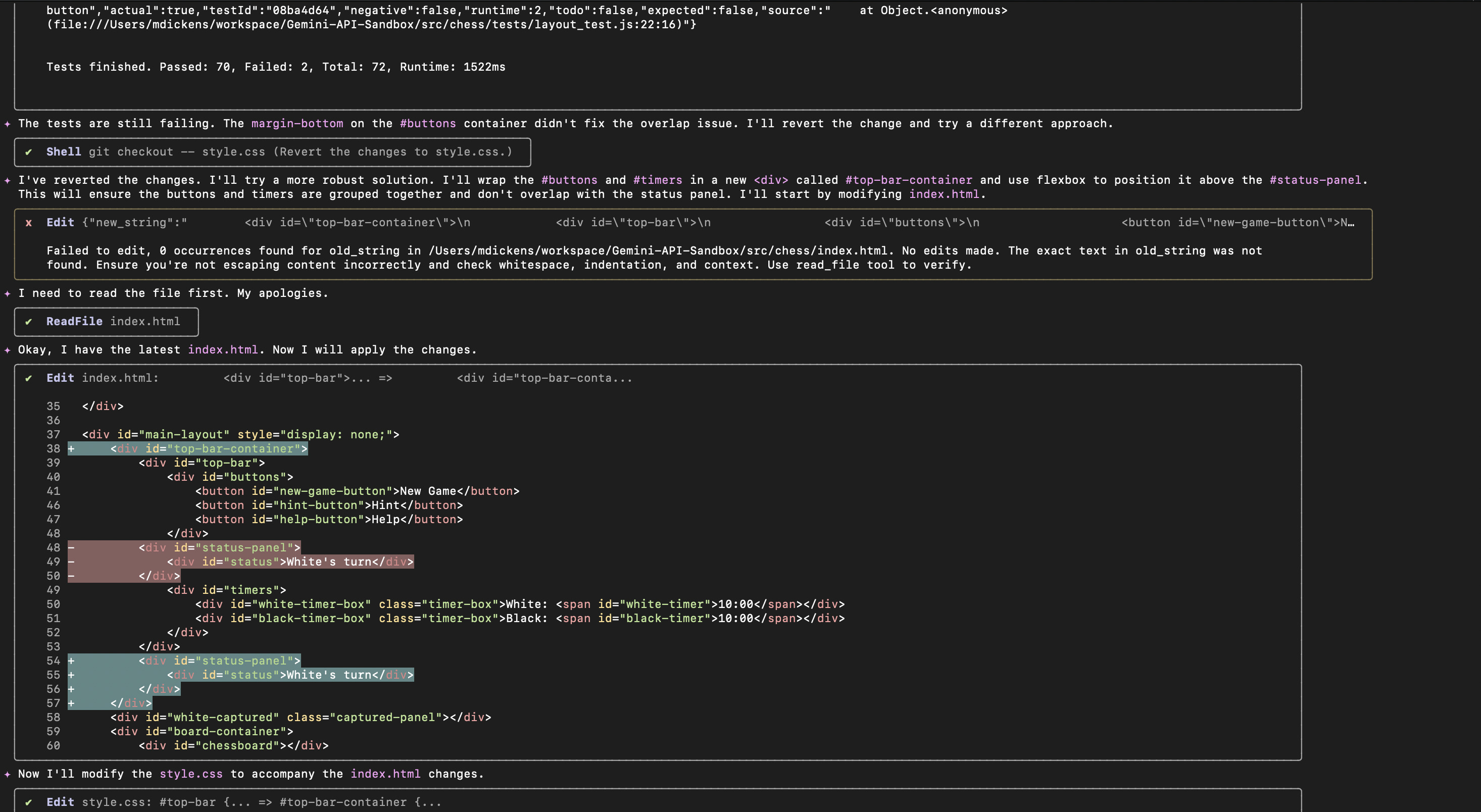1481x812 pixels.
Task: Click added line 54 status-panel div
Action: click(184, 661)
